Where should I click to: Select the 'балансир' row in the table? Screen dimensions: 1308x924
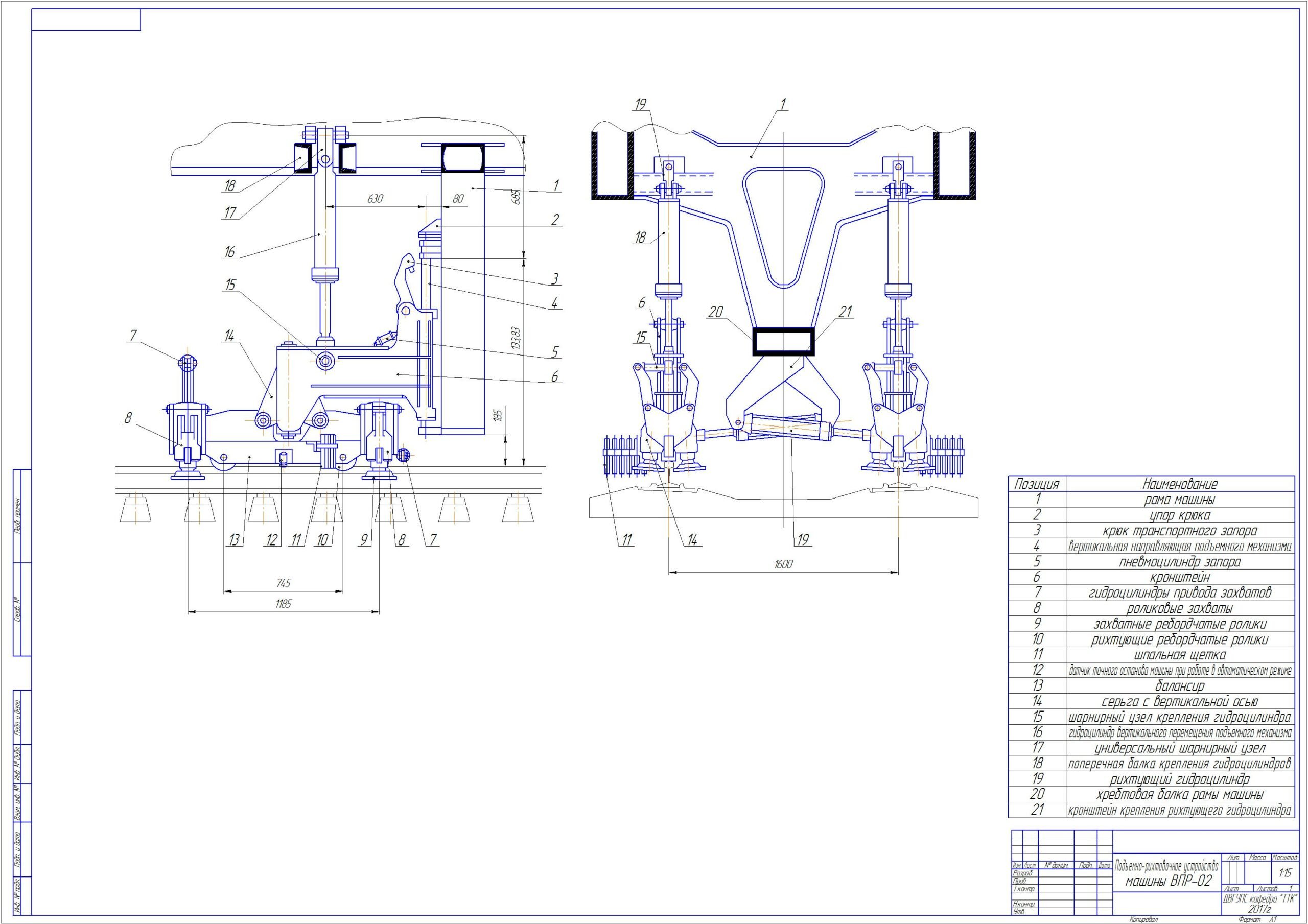tap(1179, 686)
